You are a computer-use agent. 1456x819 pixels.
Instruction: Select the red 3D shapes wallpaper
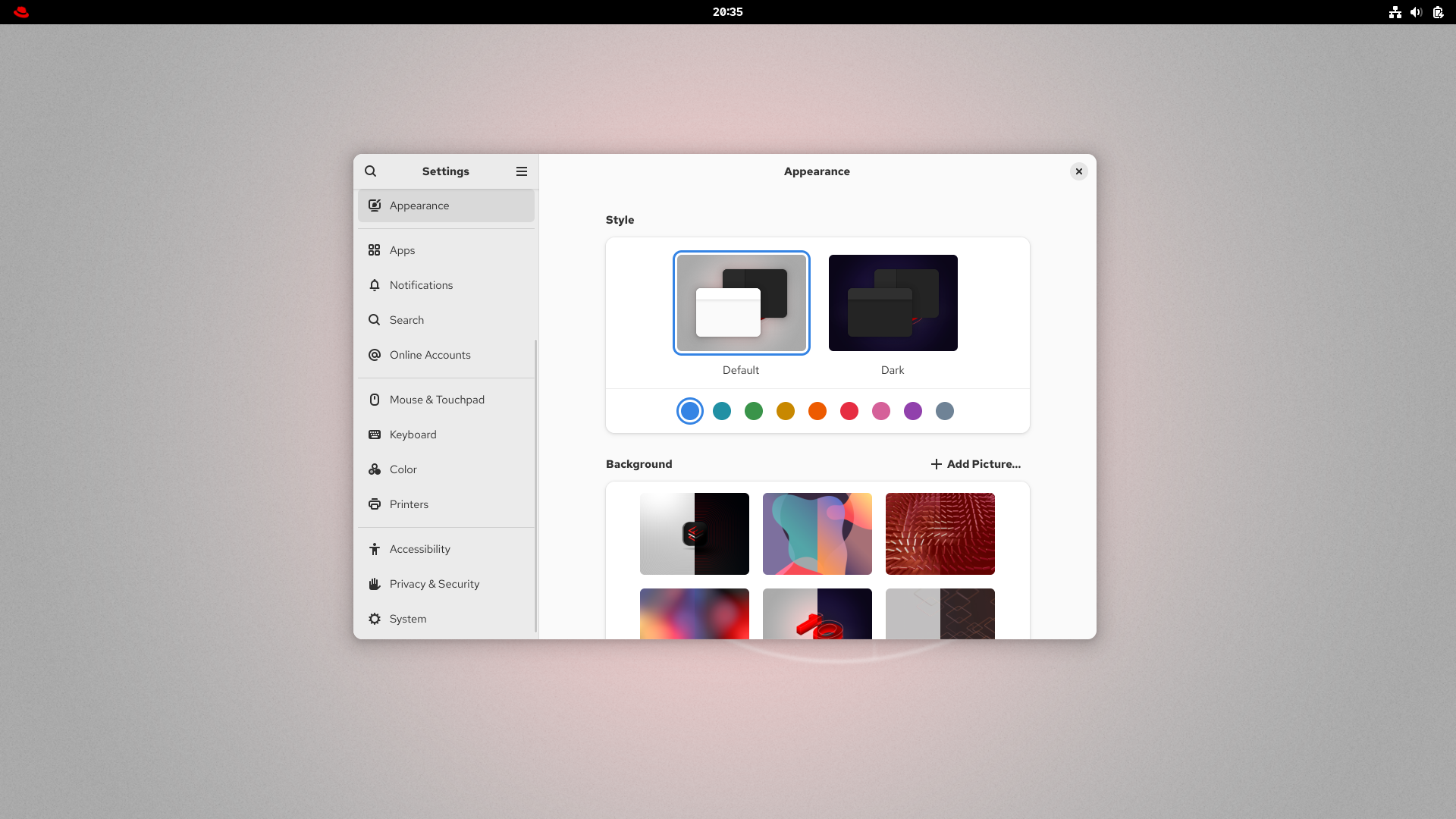pos(817,613)
